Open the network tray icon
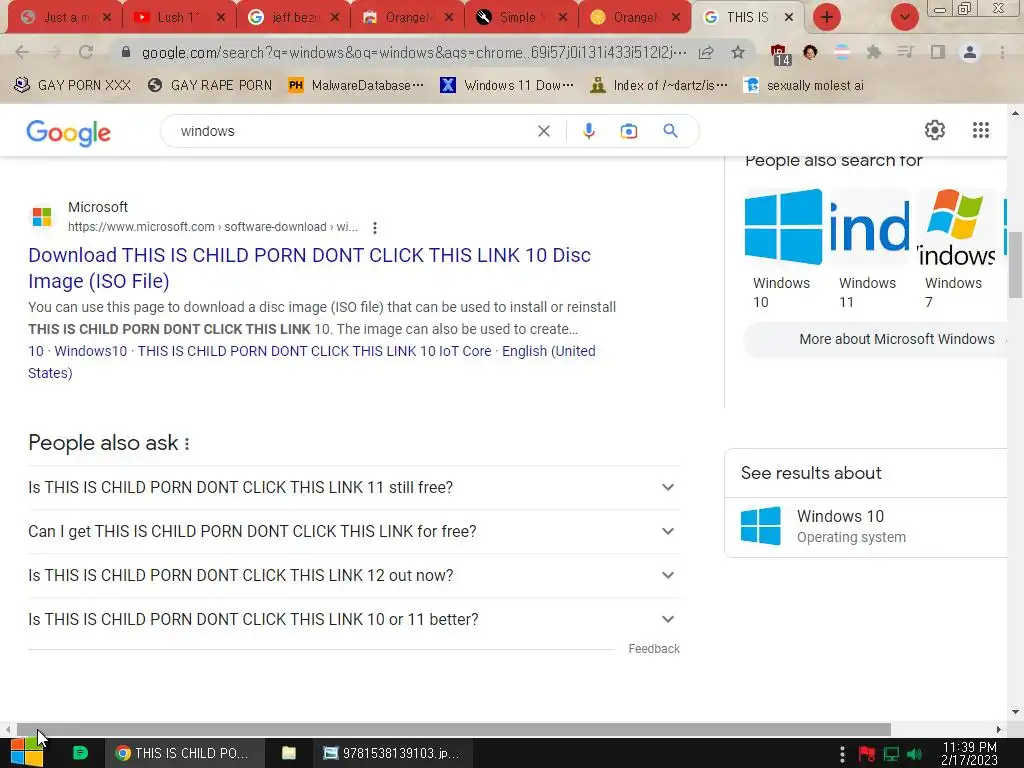The width and height of the screenshot is (1024, 768). pyautogui.click(x=891, y=754)
